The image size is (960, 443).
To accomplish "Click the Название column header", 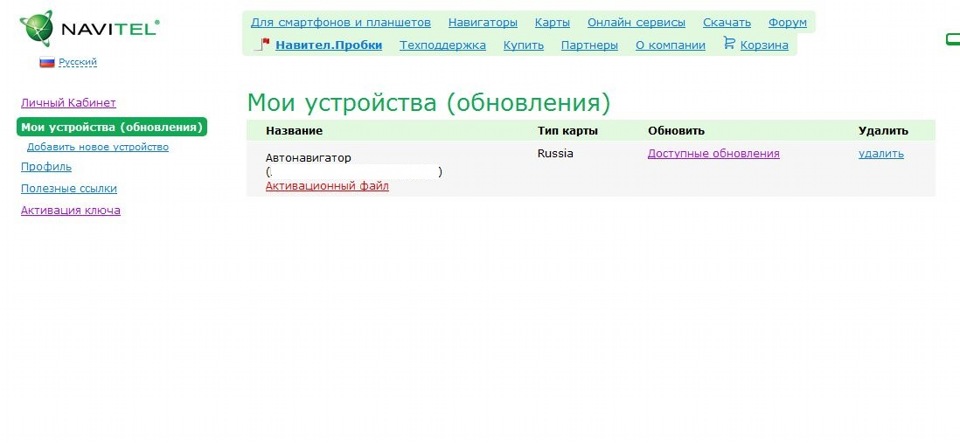I will (x=294, y=131).
